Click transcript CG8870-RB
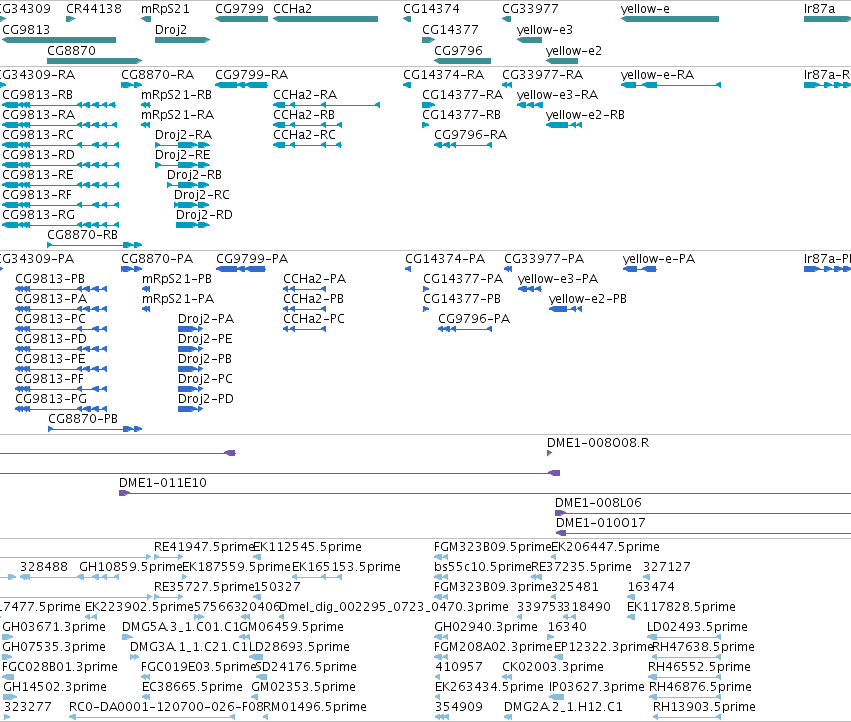 (94, 245)
